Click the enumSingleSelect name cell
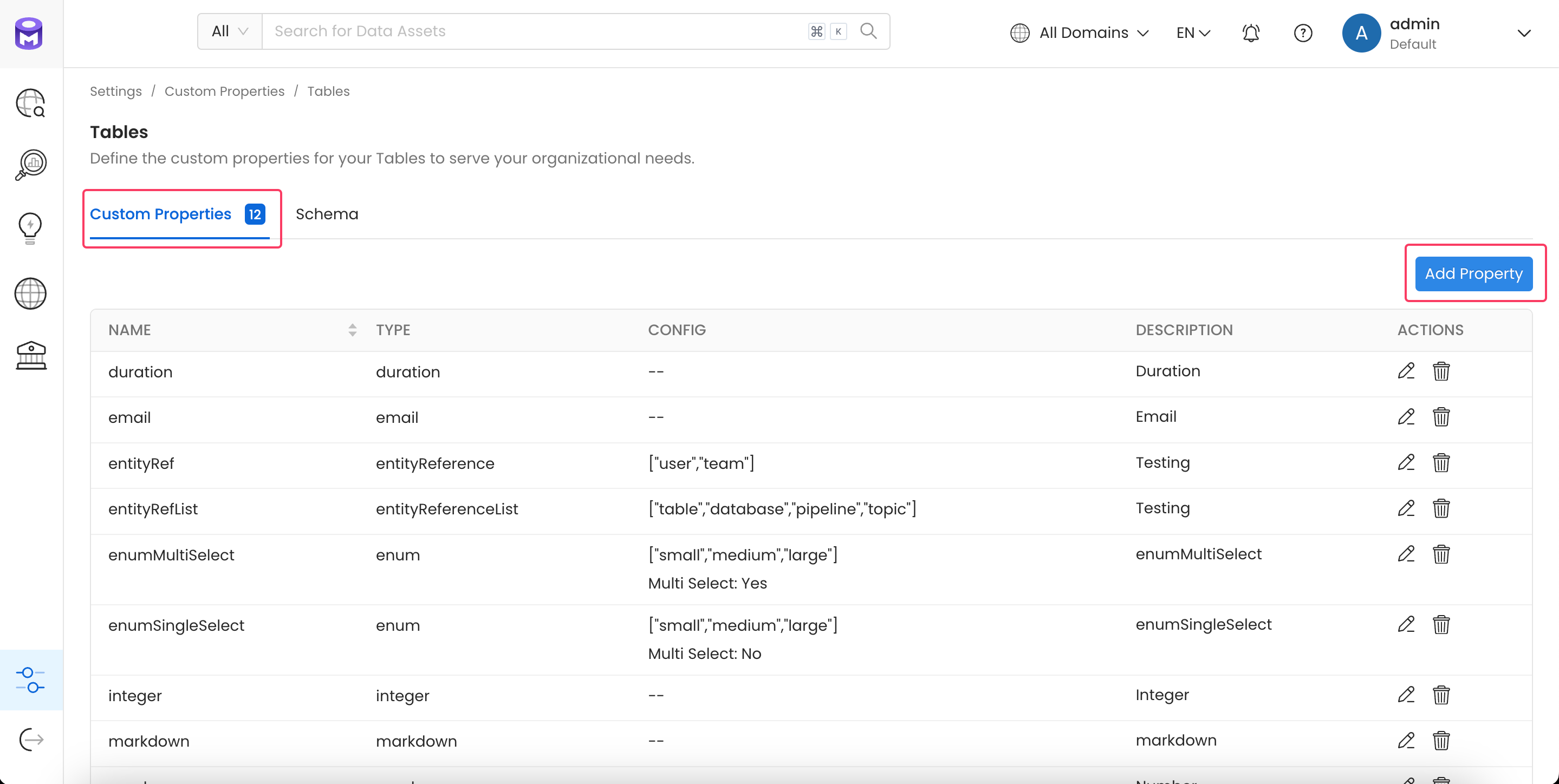Image resolution: width=1559 pixels, height=784 pixels. (x=176, y=625)
